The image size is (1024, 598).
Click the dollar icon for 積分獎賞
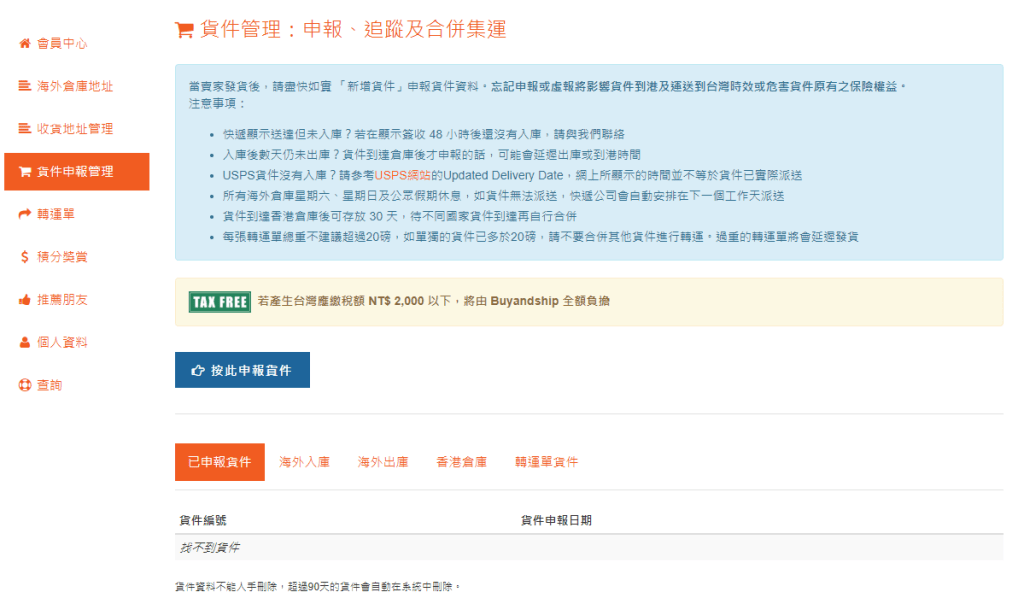click(25, 257)
